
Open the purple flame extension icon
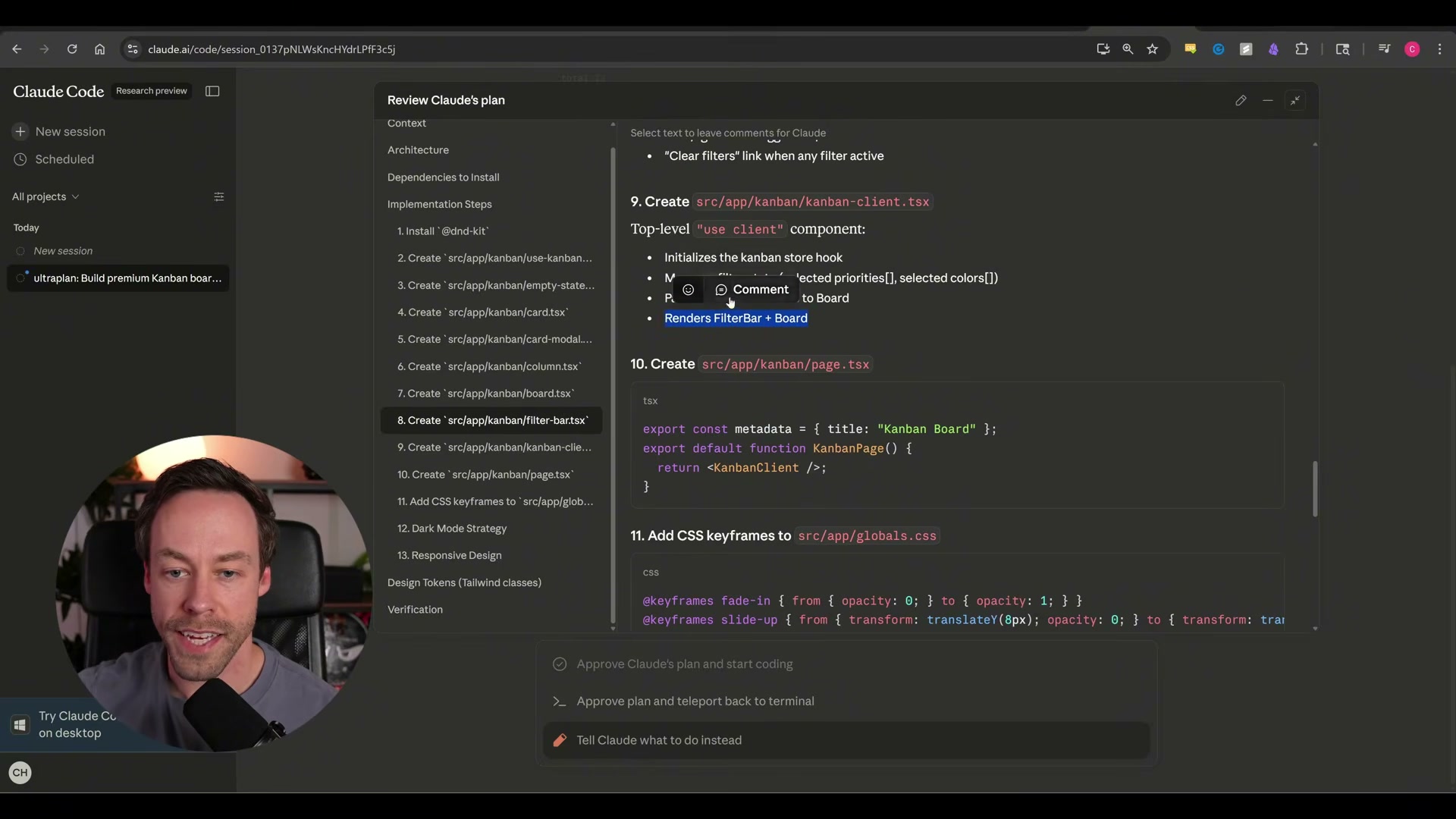coord(1274,49)
